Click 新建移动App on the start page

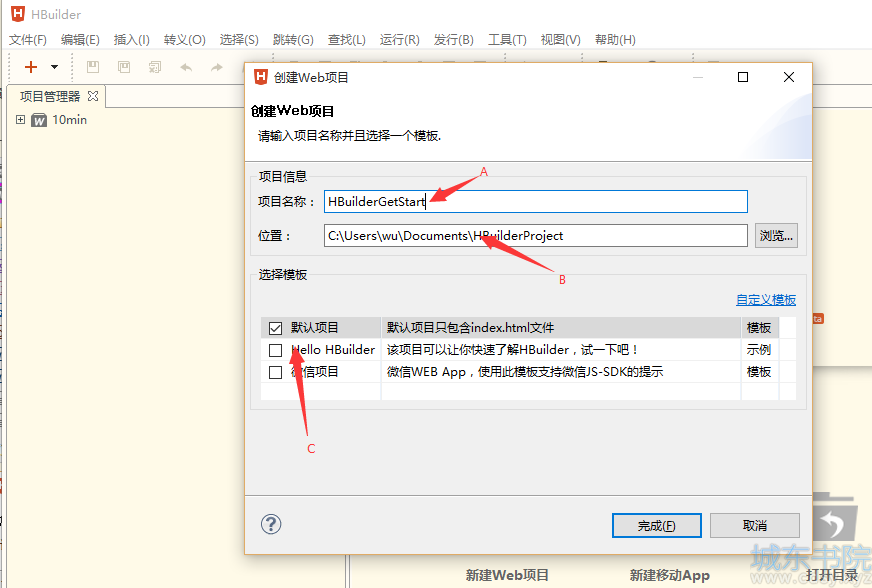670,575
